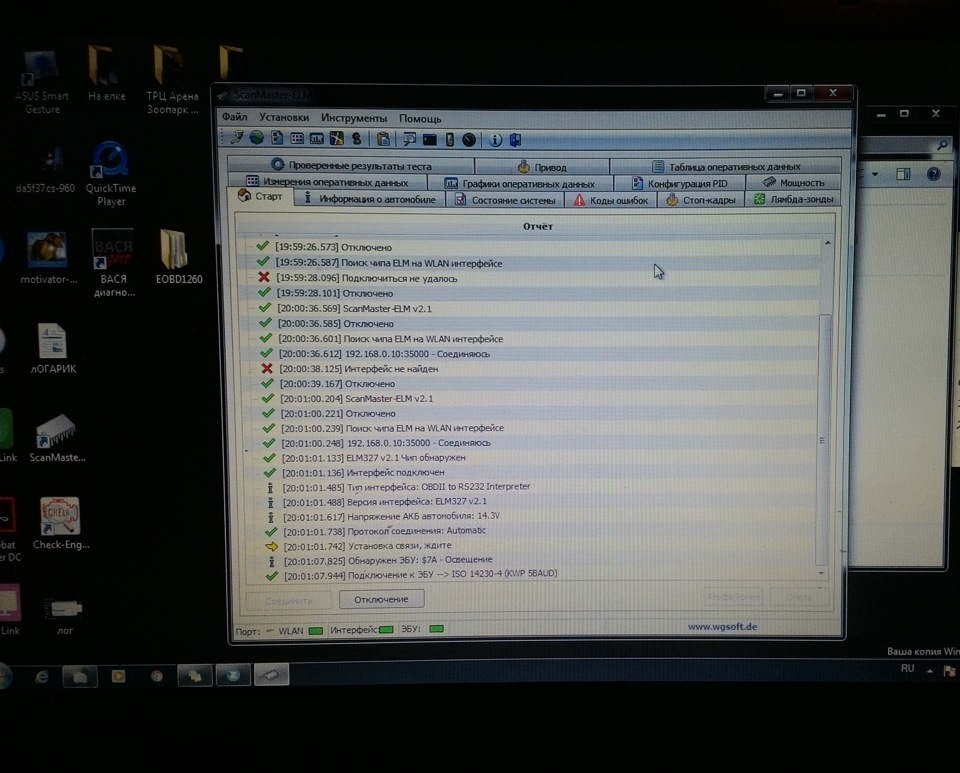The width and height of the screenshot is (960, 773).
Task: Open the лОГАРИК desktop file
Action: [53, 348]
